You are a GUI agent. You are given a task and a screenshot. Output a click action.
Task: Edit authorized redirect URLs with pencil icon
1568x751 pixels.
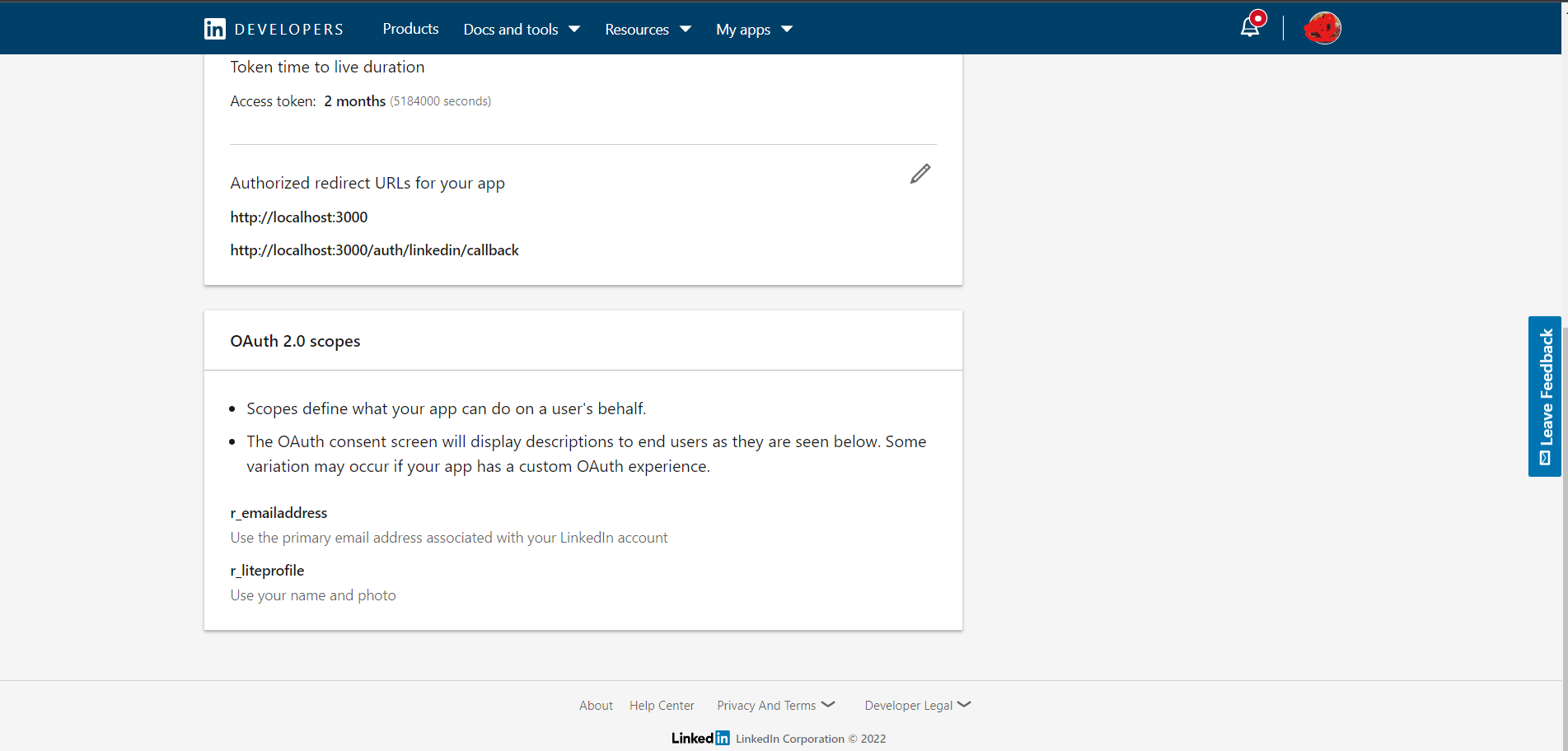tap(920, 174)
